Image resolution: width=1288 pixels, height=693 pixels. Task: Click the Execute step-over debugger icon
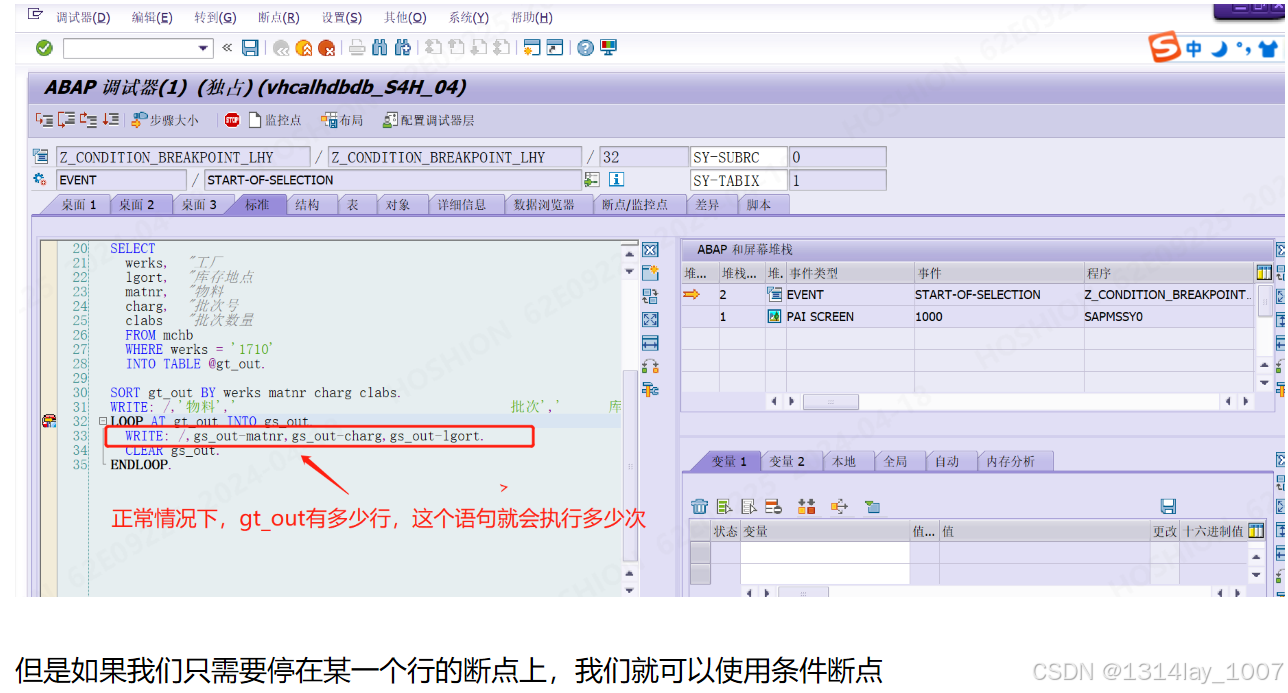[x=66, y=120]
